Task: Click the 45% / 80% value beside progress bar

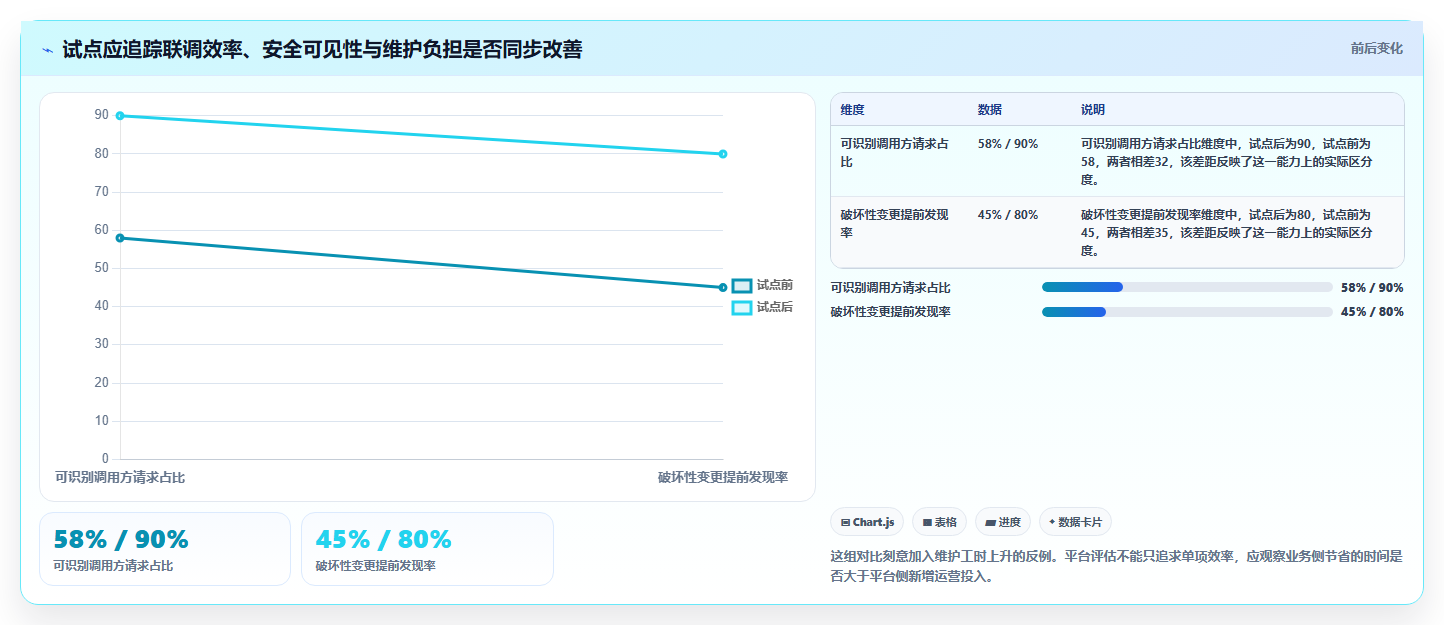Action: [1372, 312]
